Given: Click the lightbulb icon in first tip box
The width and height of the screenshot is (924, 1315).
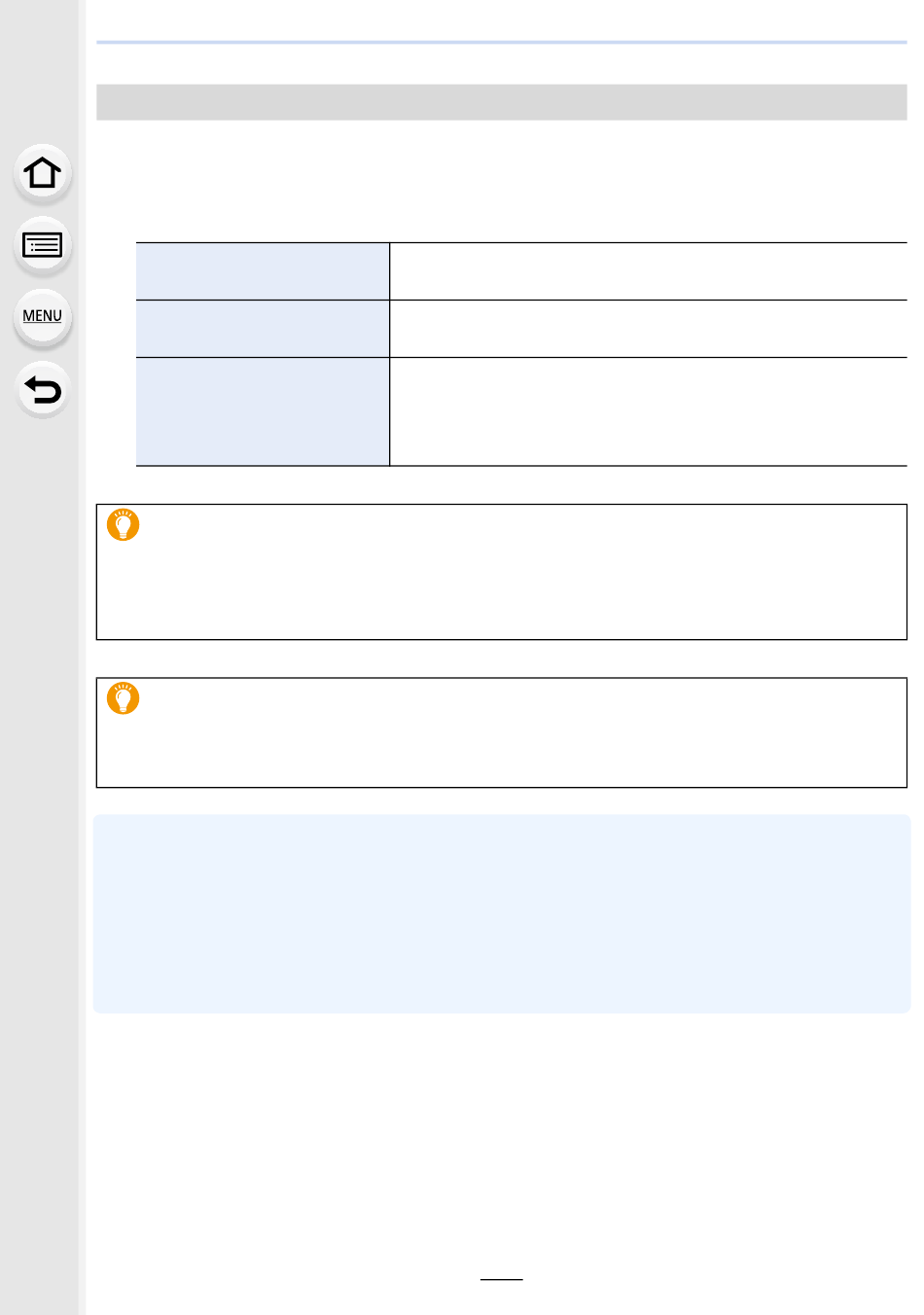Looking at the screenshot, I should tap(124, 524).
